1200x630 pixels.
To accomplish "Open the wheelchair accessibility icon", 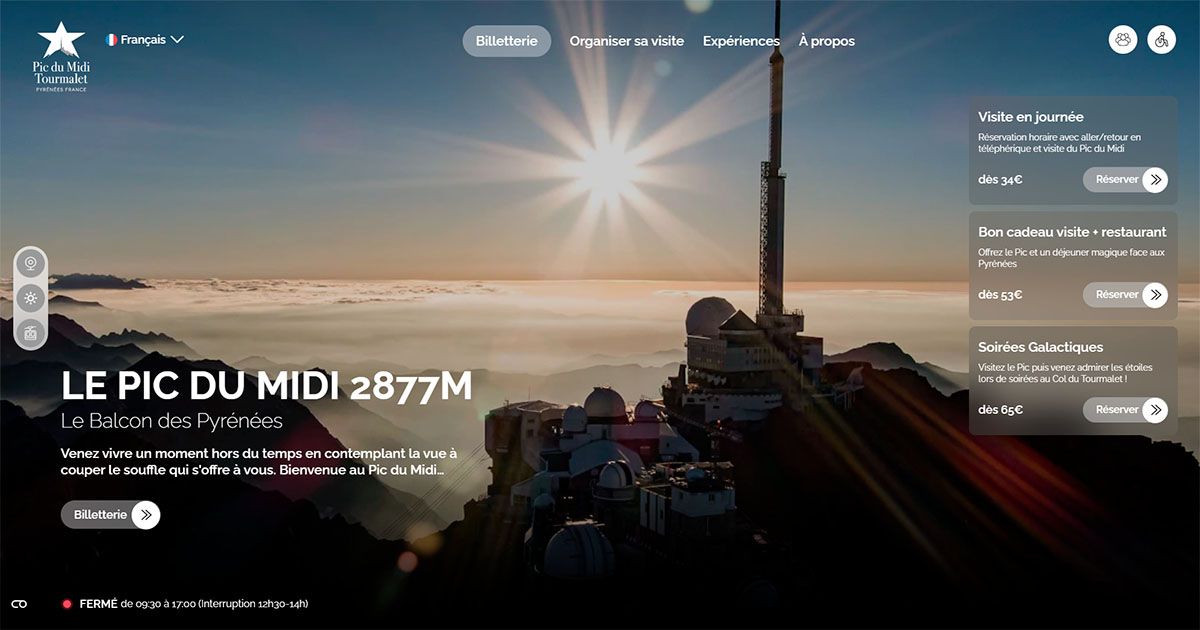I will pos(1161,40).
